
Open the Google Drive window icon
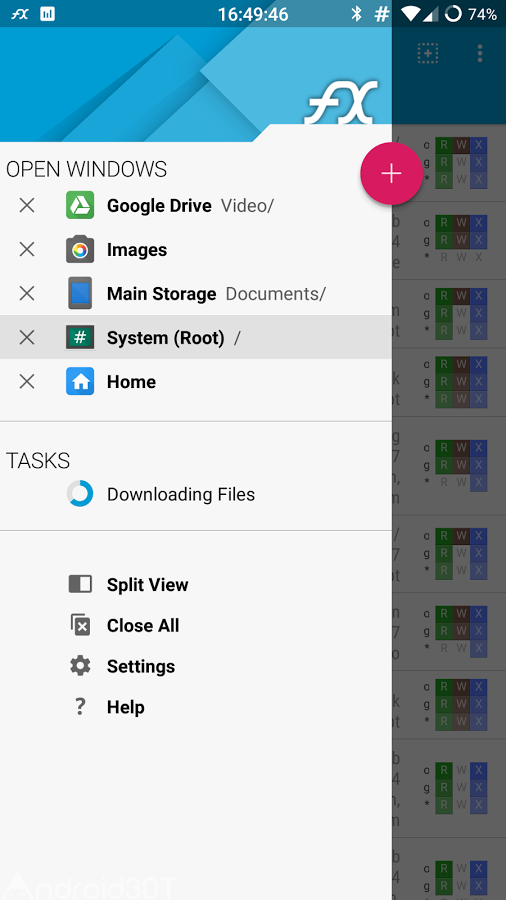(80, 205)
